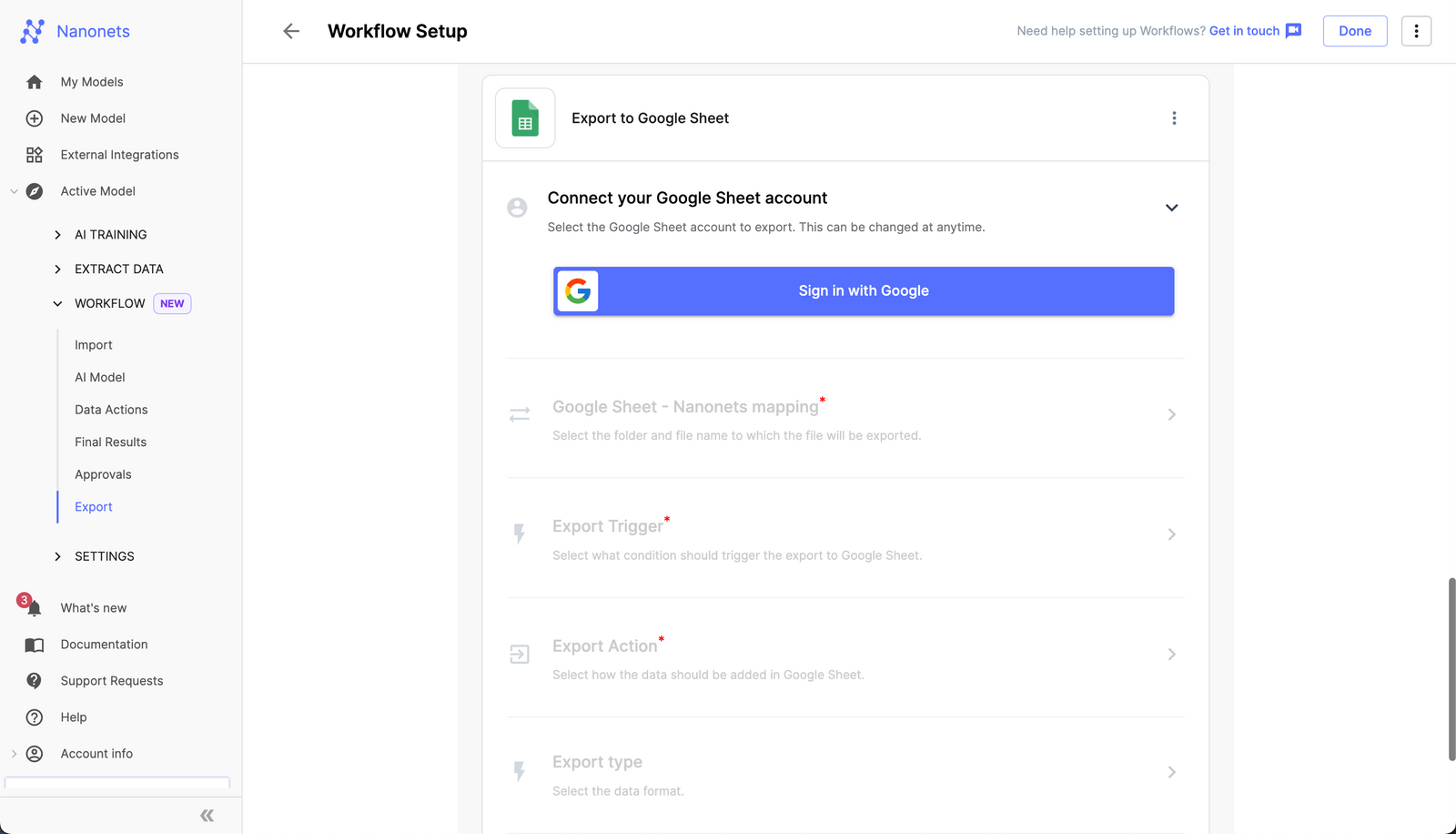Select the Active Model icon
Screen dimensions: 1456x834
coord(34,191)
